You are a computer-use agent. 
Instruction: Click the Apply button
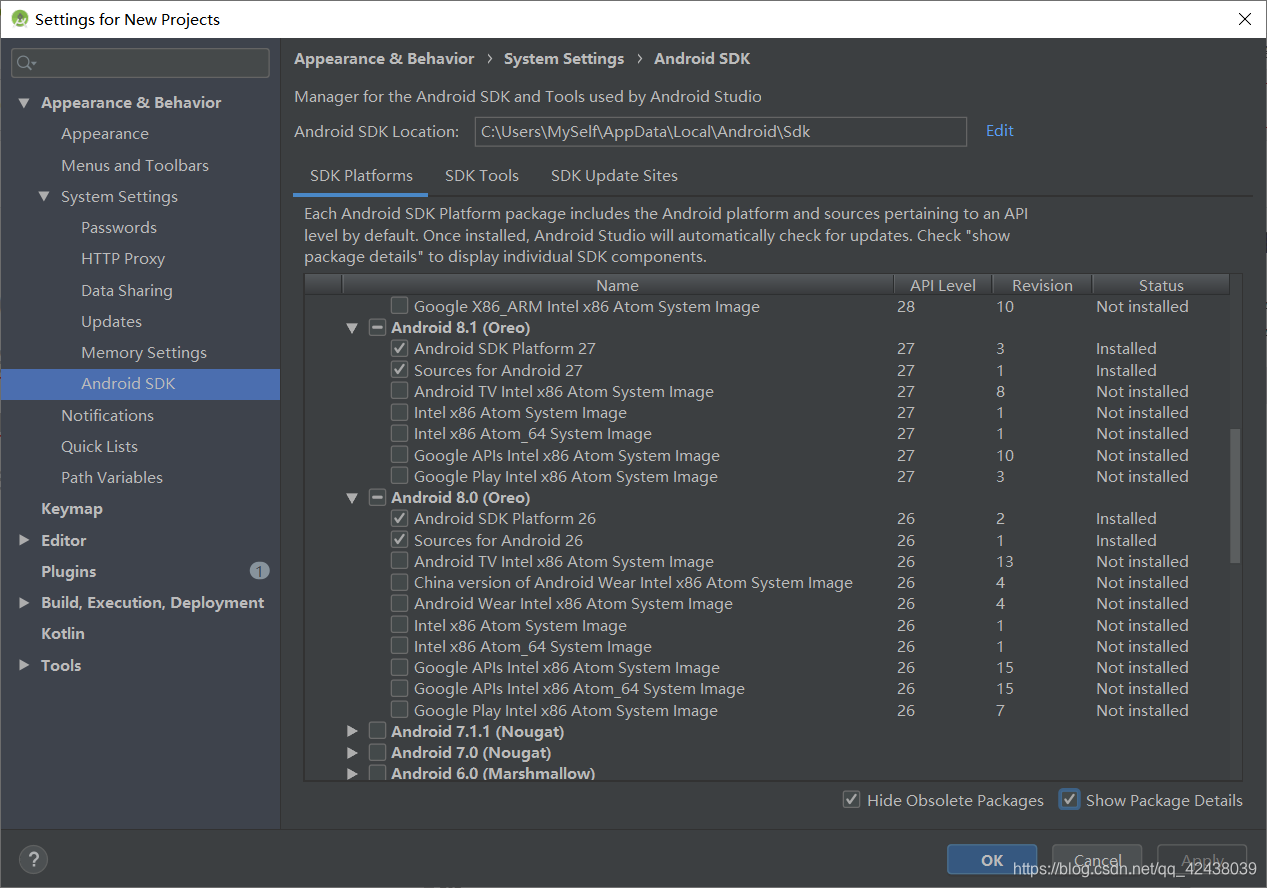point(1202,860)
